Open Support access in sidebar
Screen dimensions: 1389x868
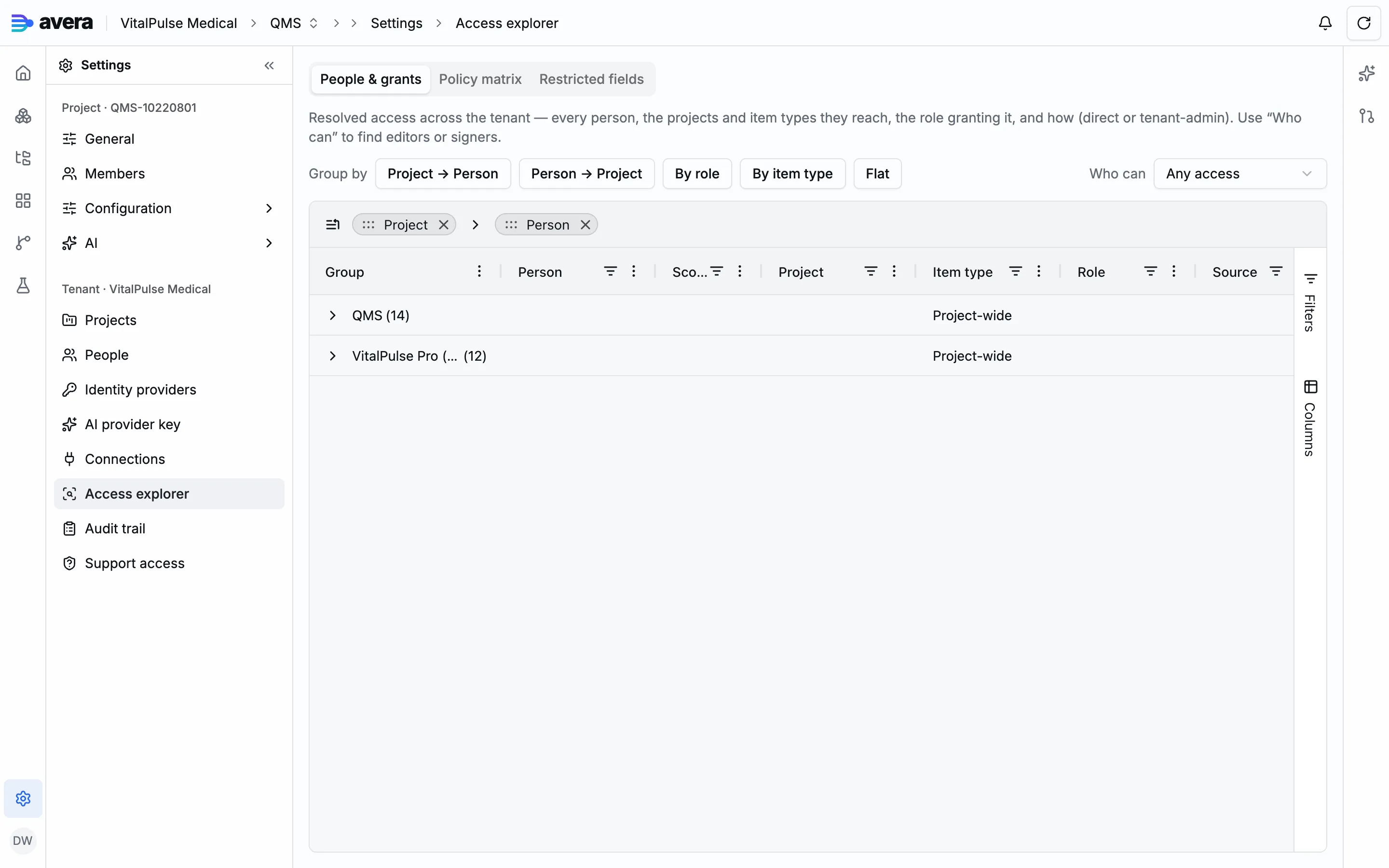click(169, 563)
